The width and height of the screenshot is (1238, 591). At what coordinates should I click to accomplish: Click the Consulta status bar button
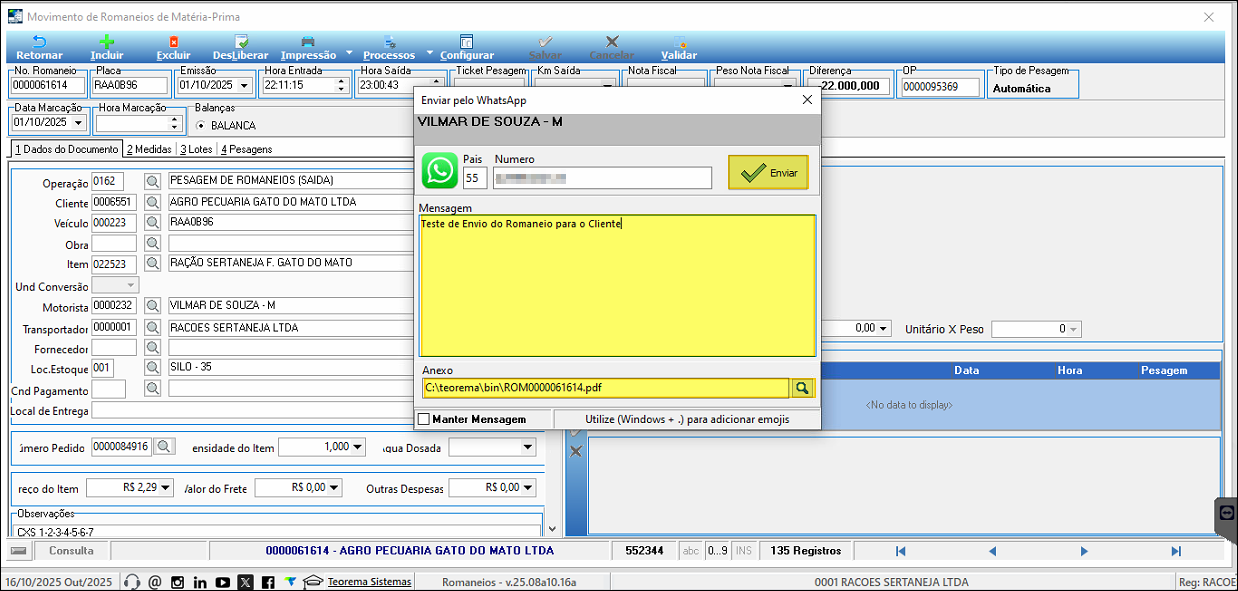pyautogui.click(x=71, y=551)
